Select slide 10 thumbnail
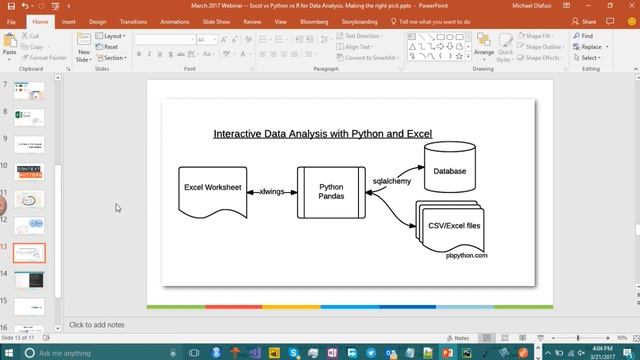This screenshot has width=640, height=360. (x=29, y=172)
